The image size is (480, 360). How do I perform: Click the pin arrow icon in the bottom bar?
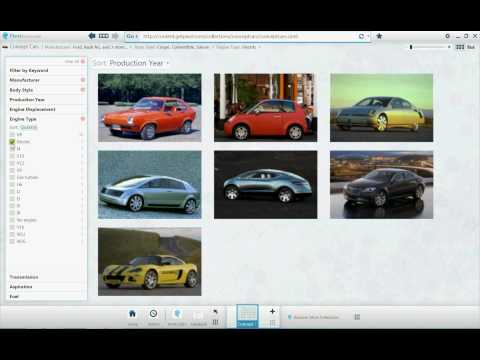tap(215, 311)
